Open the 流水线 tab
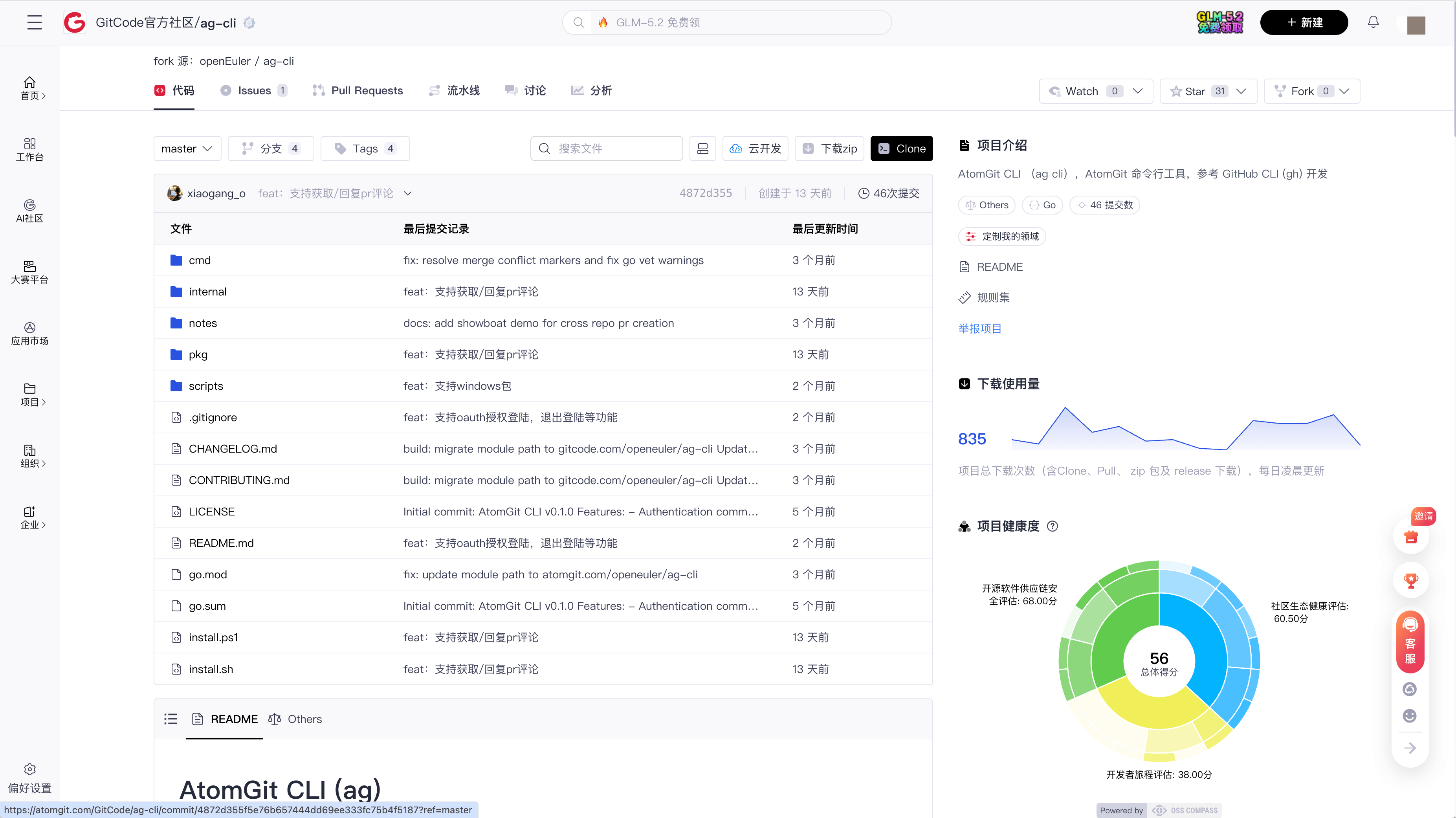The width and height of the screenshot is (1456, 818). coord(454,90)
